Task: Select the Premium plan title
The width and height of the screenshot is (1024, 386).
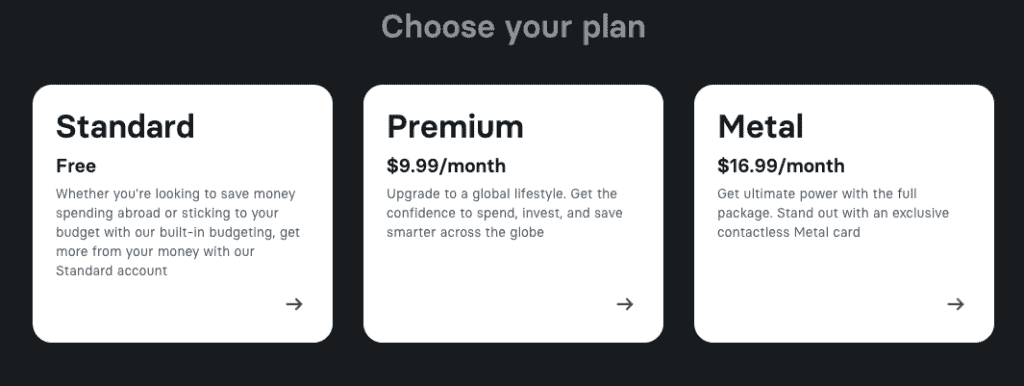Action: pyautogui.click(x=455, y=127)
